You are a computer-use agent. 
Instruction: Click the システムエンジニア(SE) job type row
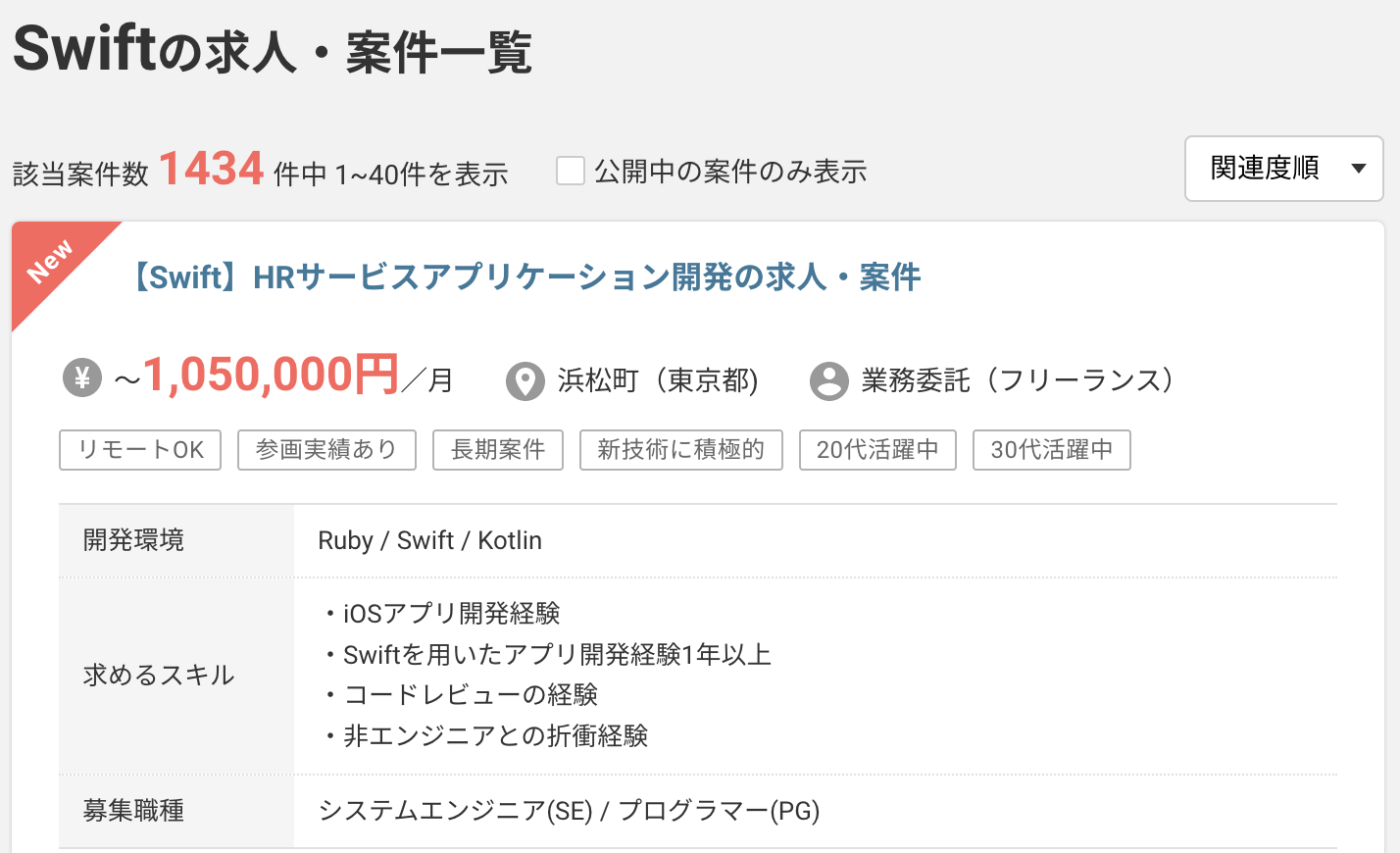(x=698, y=811)
